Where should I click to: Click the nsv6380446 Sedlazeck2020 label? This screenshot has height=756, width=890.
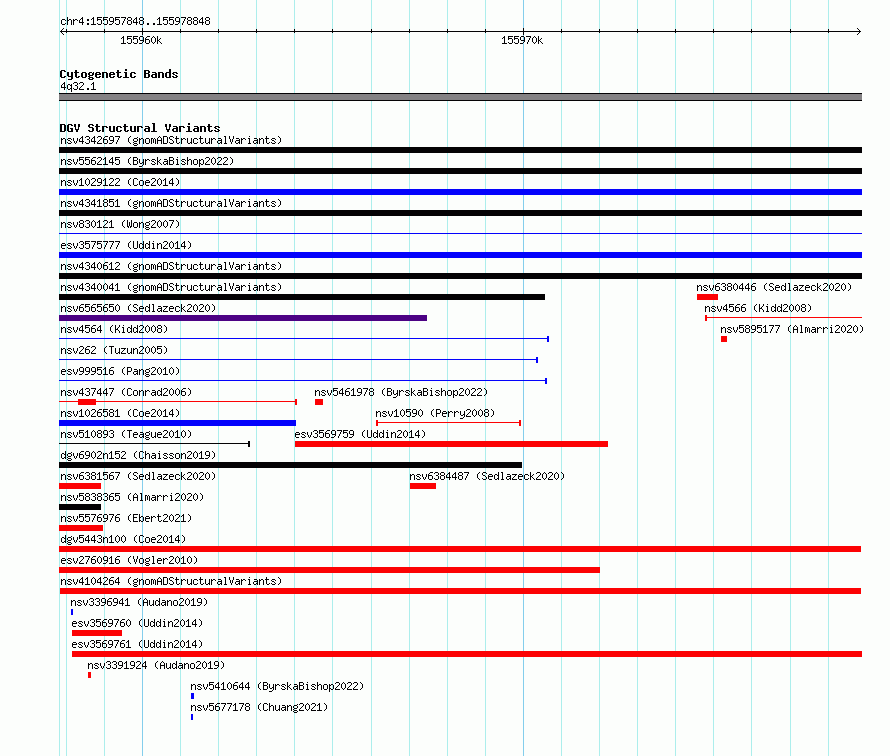[774, 287]
